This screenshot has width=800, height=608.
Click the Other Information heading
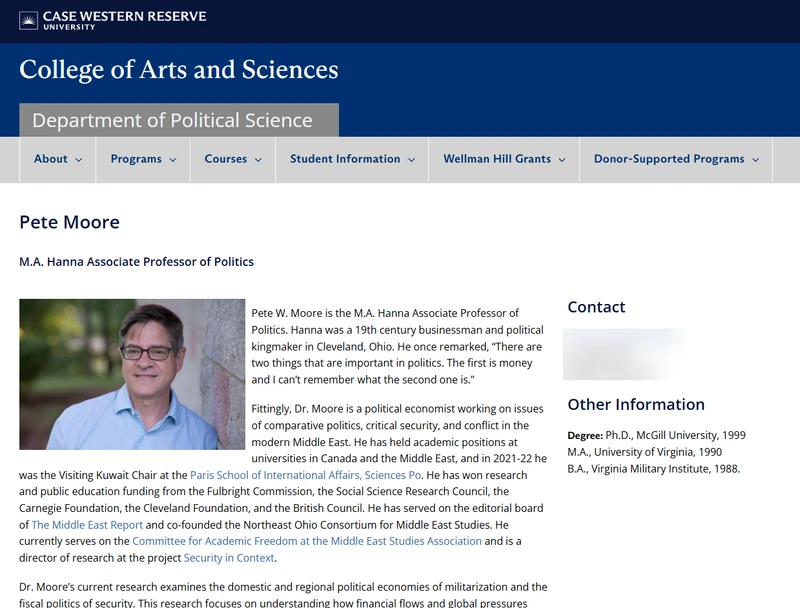click(636, 404)
